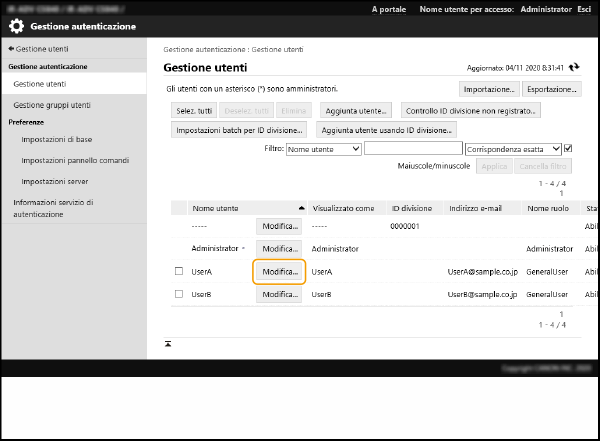Click the Importazione button

489,89
